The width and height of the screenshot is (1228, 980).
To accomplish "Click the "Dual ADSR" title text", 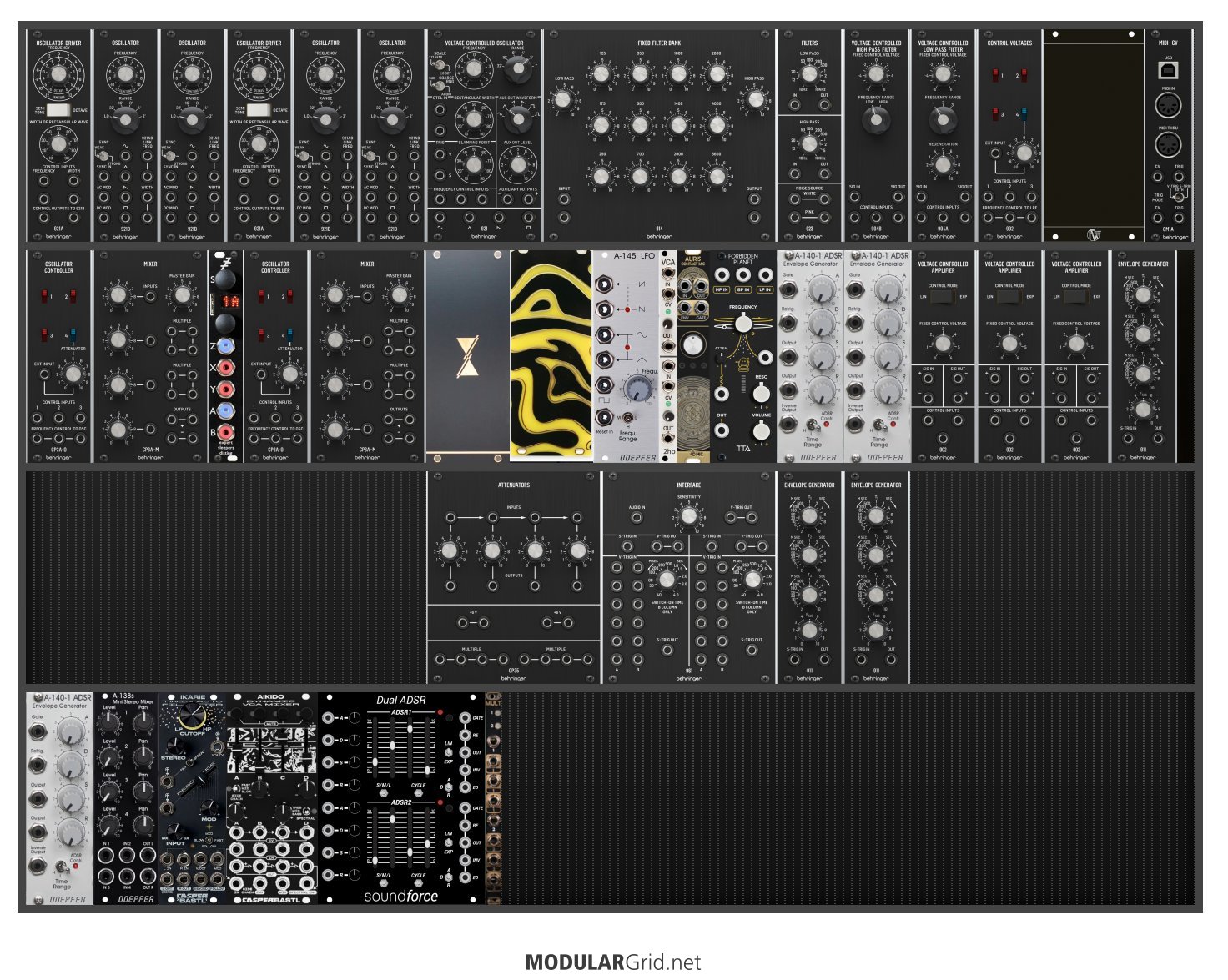I will point(401,701).
